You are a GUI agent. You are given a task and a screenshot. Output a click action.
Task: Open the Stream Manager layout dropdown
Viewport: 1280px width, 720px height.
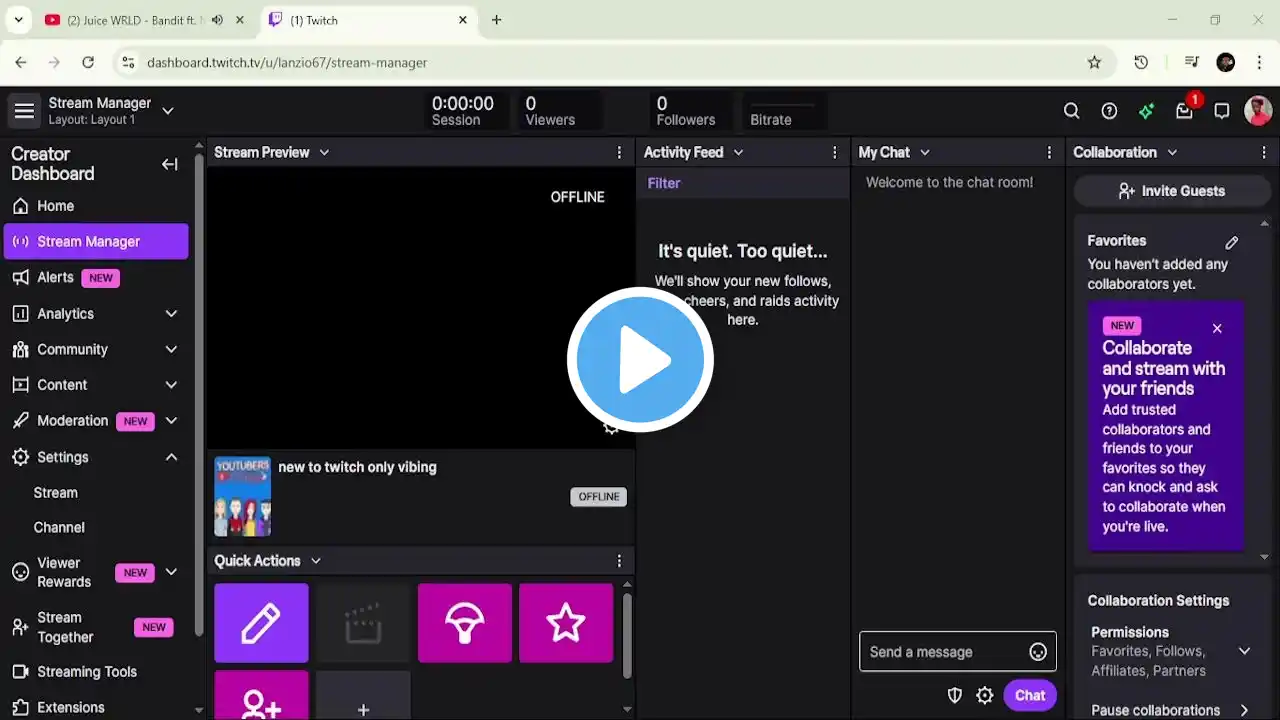168,111
